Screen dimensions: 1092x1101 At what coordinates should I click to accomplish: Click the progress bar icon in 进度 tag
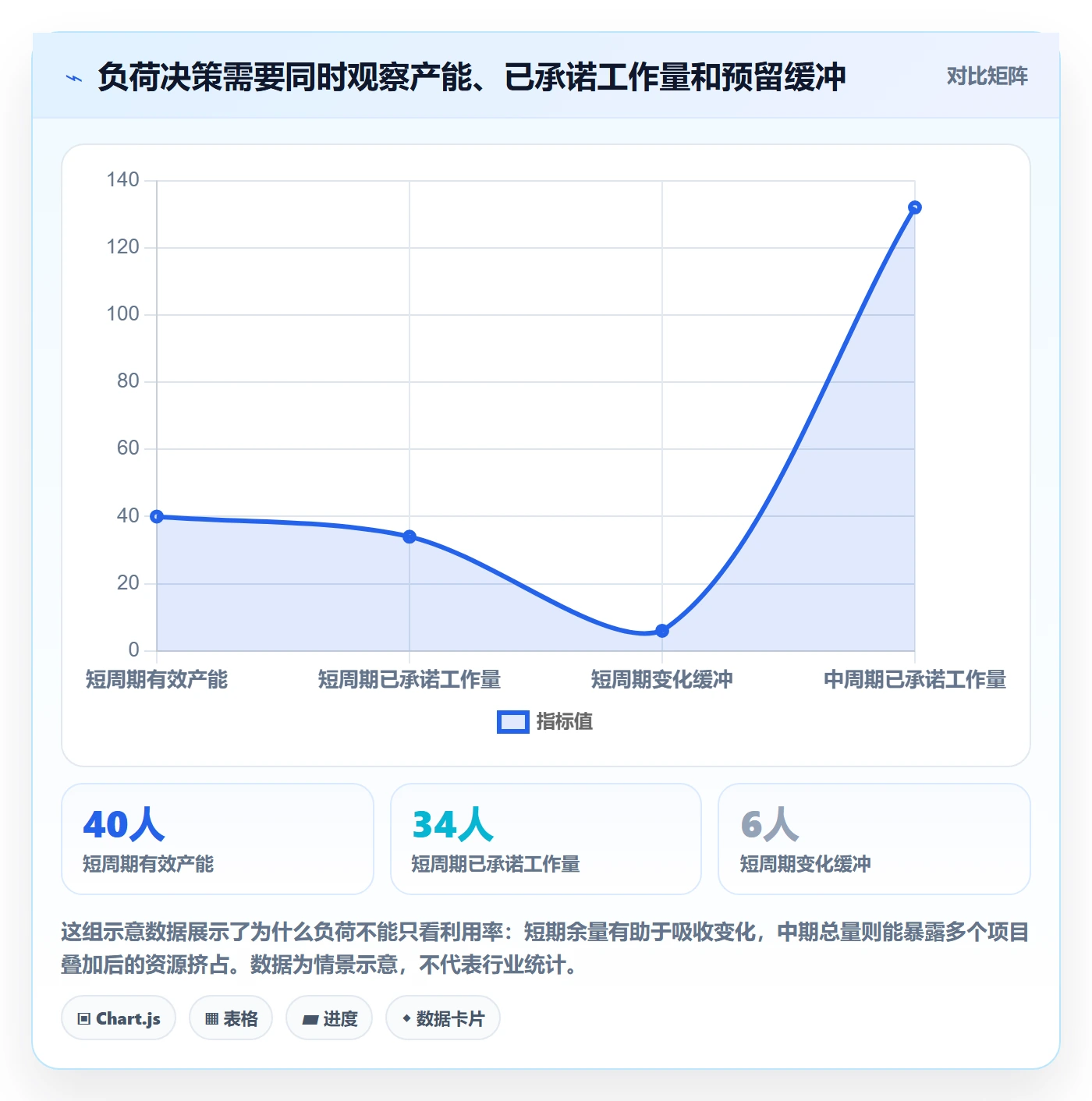pos(310,1019)
